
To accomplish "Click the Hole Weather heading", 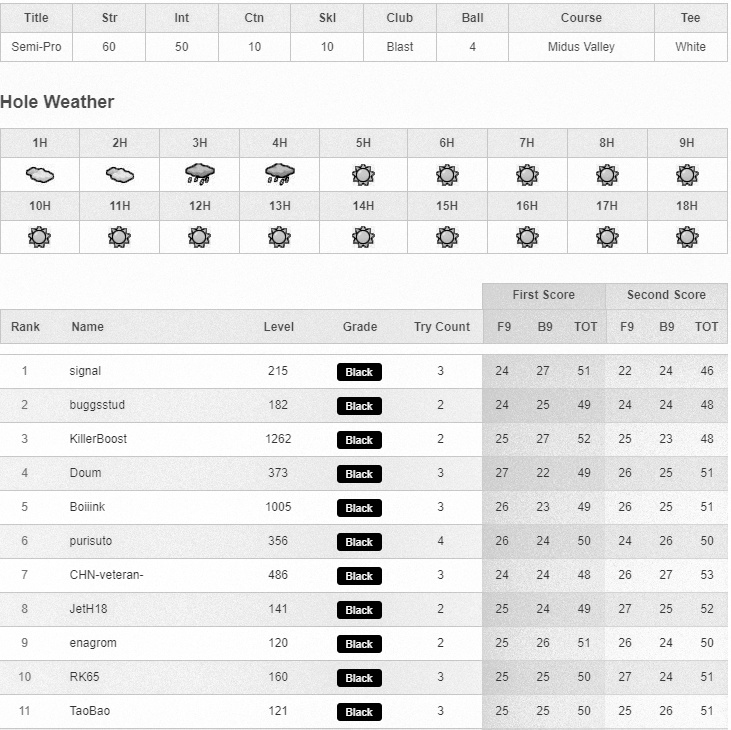I will coord(57,102).
